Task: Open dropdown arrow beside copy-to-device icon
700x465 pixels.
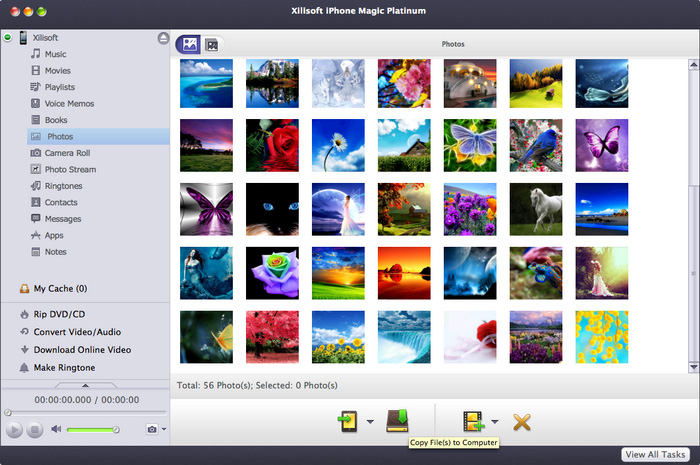Action: pyautogui.click(x=370, y=422)
